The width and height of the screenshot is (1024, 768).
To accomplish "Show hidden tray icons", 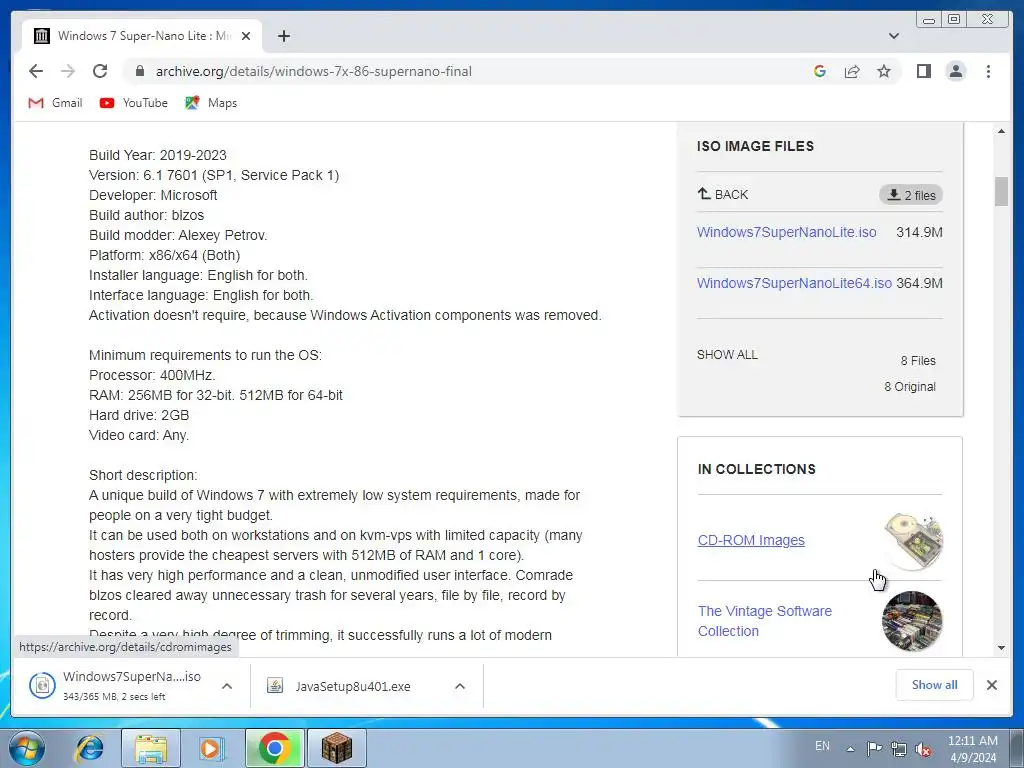I will [850, 748].
